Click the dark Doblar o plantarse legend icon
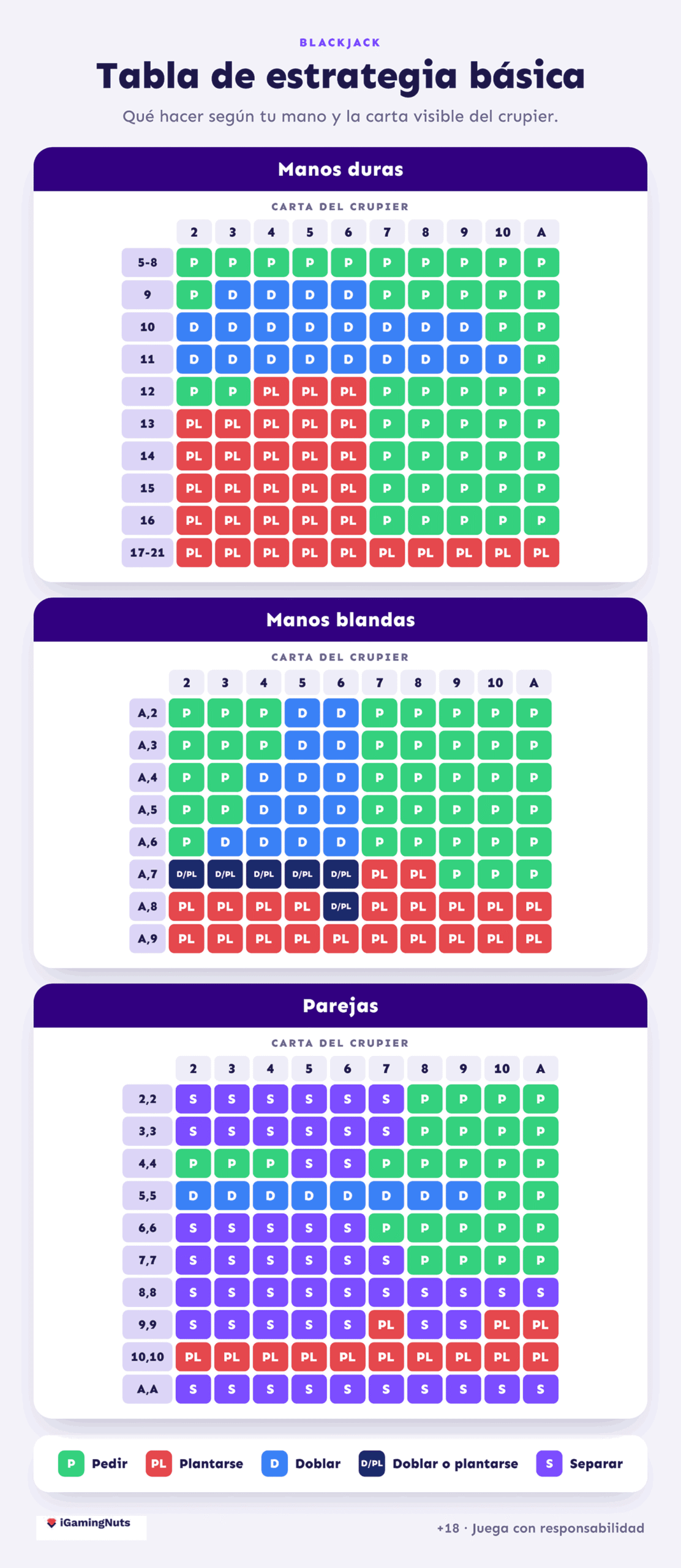This screenshot has height=1568, width=681. click(372, 1463)
